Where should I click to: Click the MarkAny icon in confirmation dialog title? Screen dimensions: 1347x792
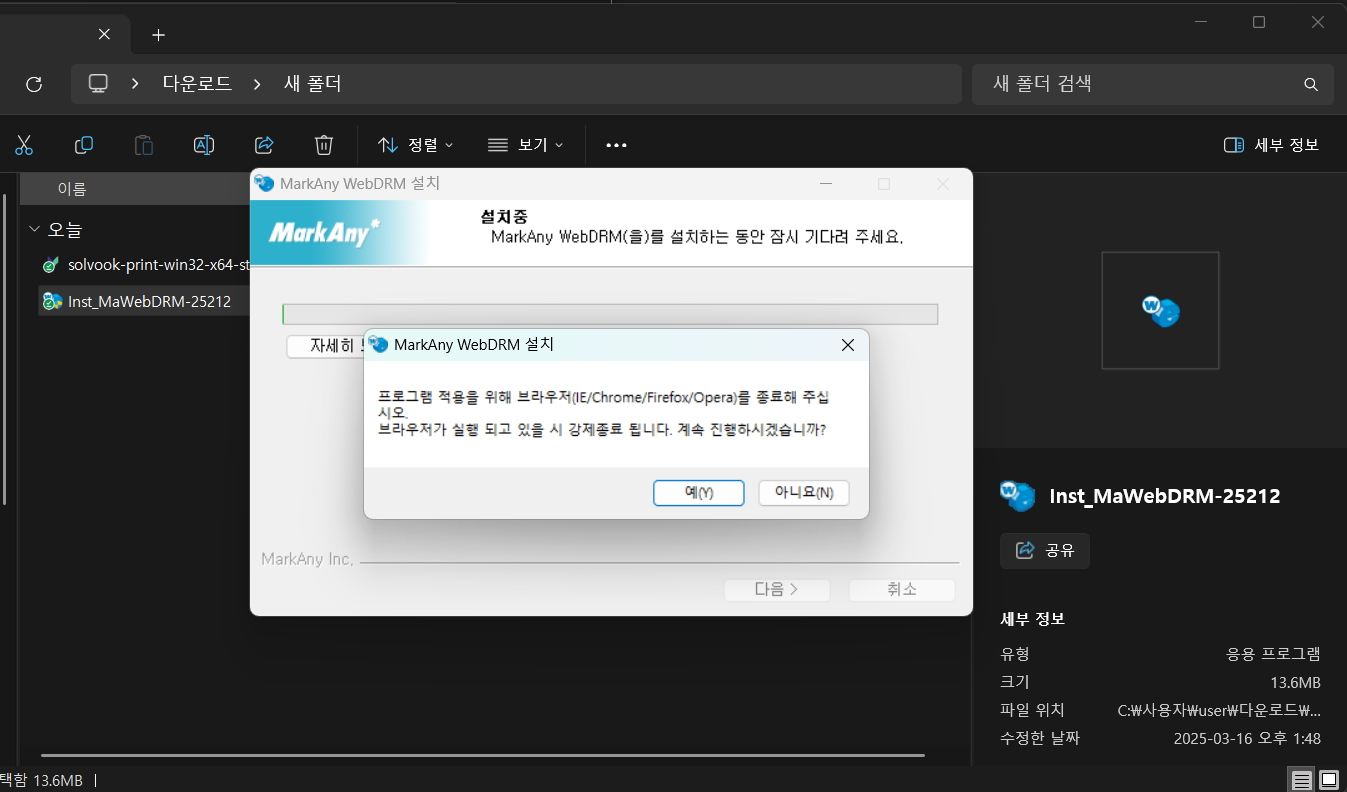point(378,345)
